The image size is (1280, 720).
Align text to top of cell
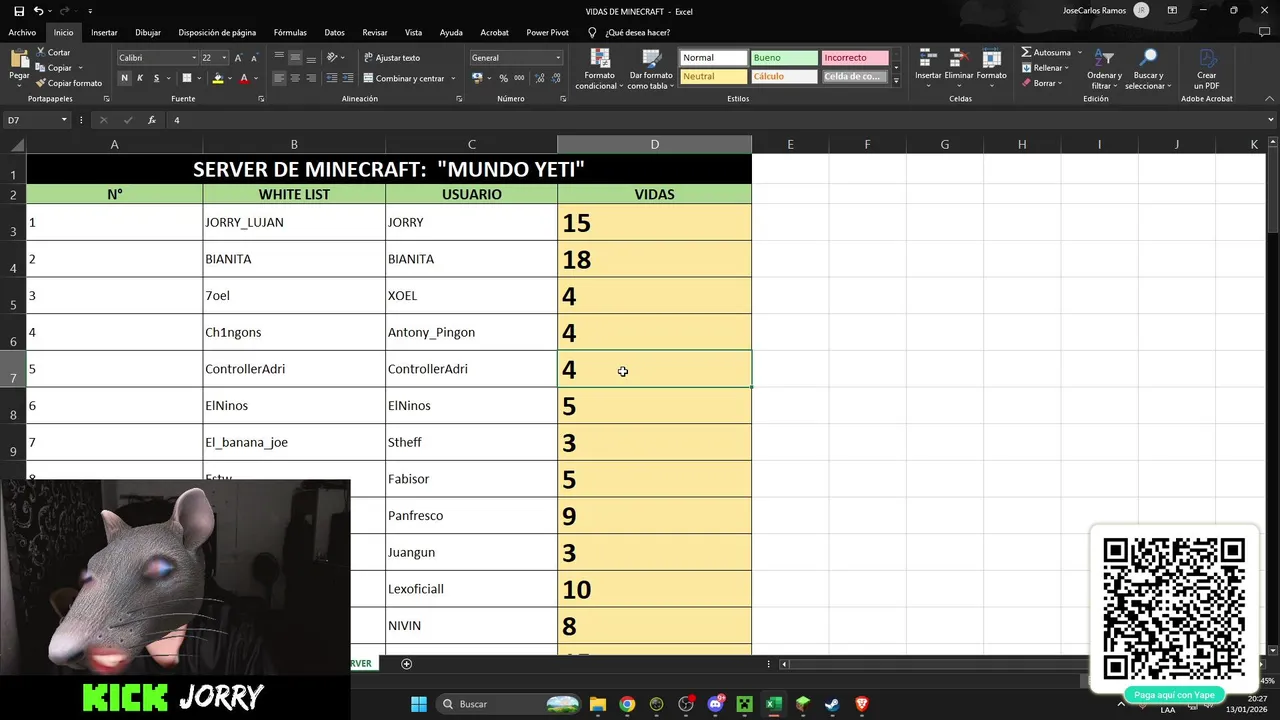pos(279,57)
